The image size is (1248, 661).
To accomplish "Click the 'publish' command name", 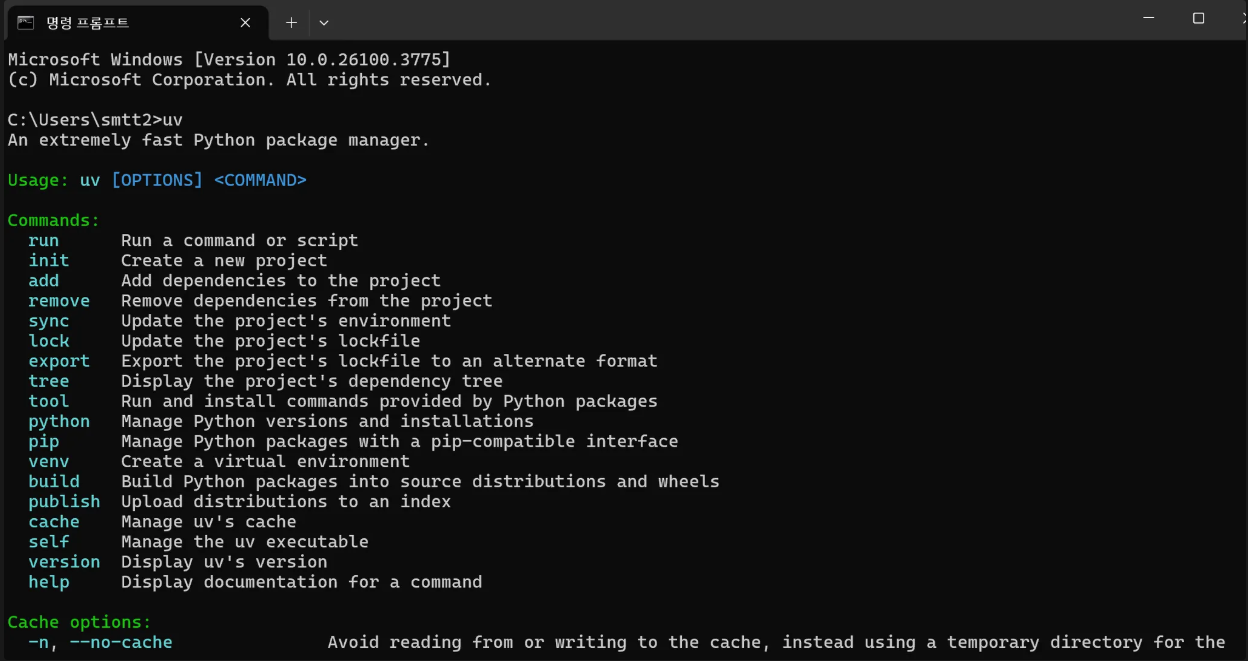I will pyautogui.click(x=64, y=501).
